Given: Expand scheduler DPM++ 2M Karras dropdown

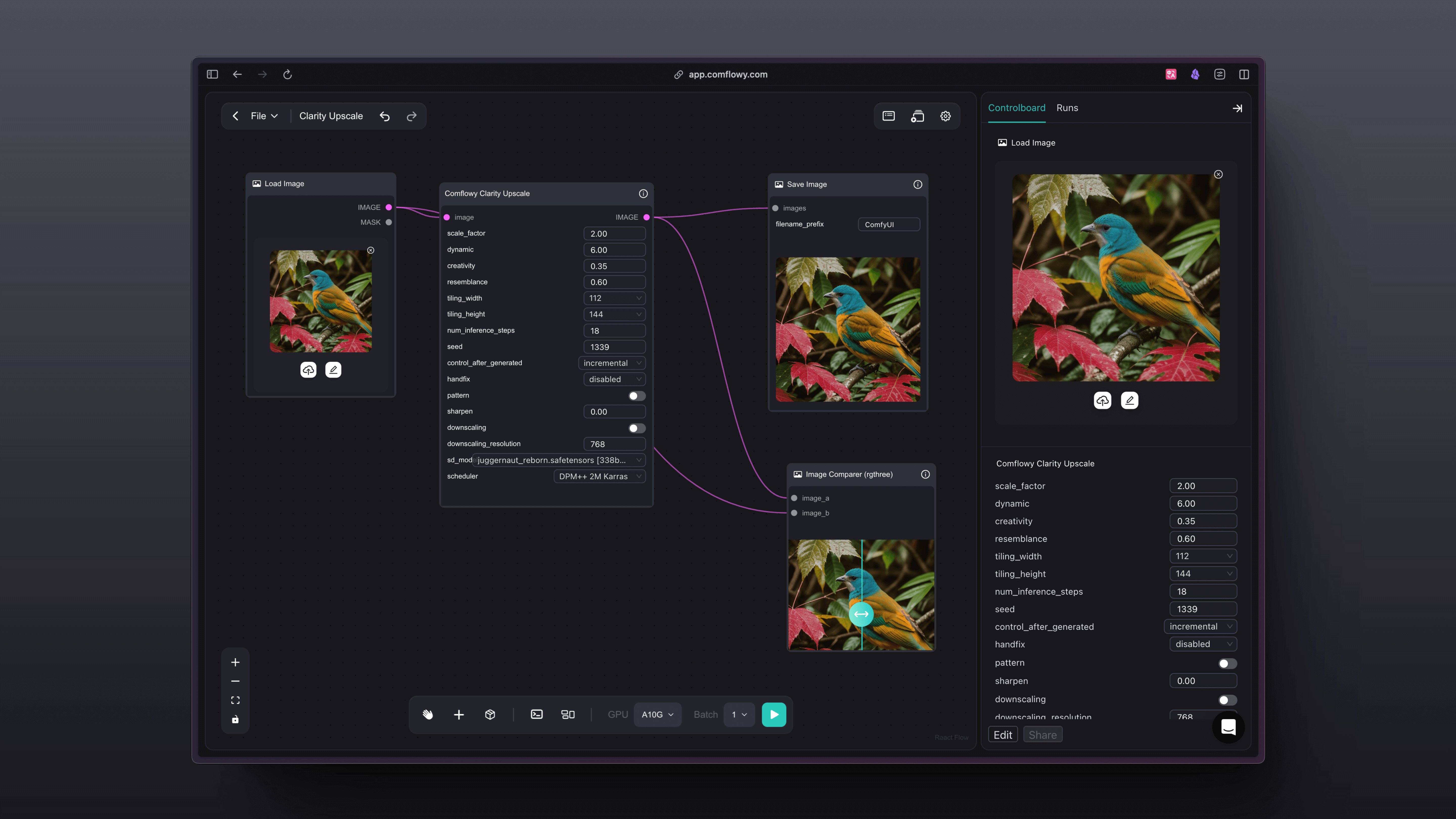Looking at the screenshot, I should pos(599,476).
